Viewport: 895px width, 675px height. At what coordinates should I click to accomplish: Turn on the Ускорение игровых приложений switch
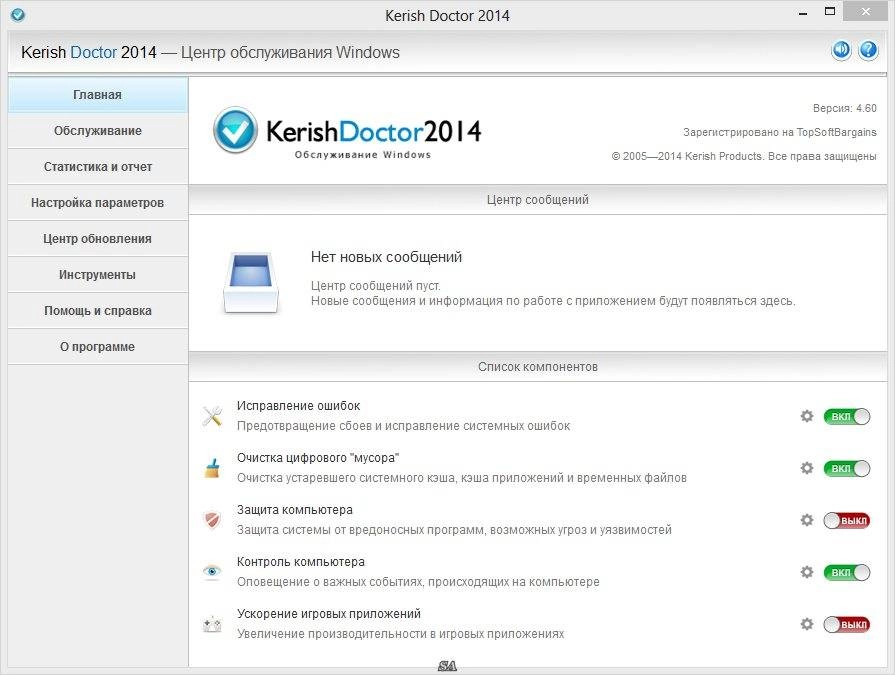[x=846, y=624]
